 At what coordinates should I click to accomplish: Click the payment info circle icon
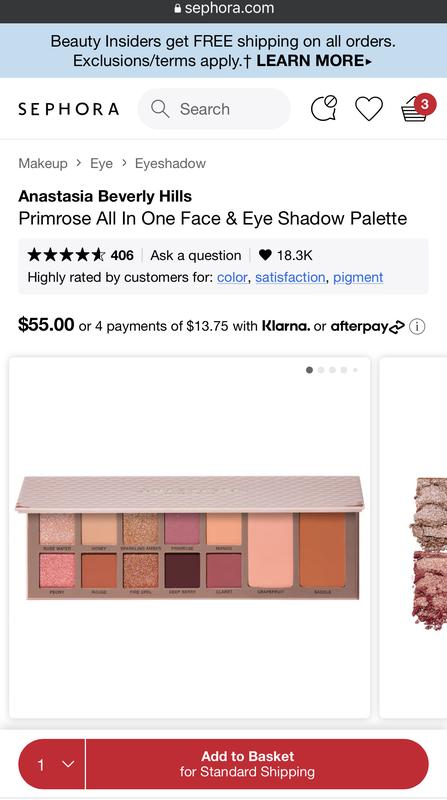click(x=417, y=326)
